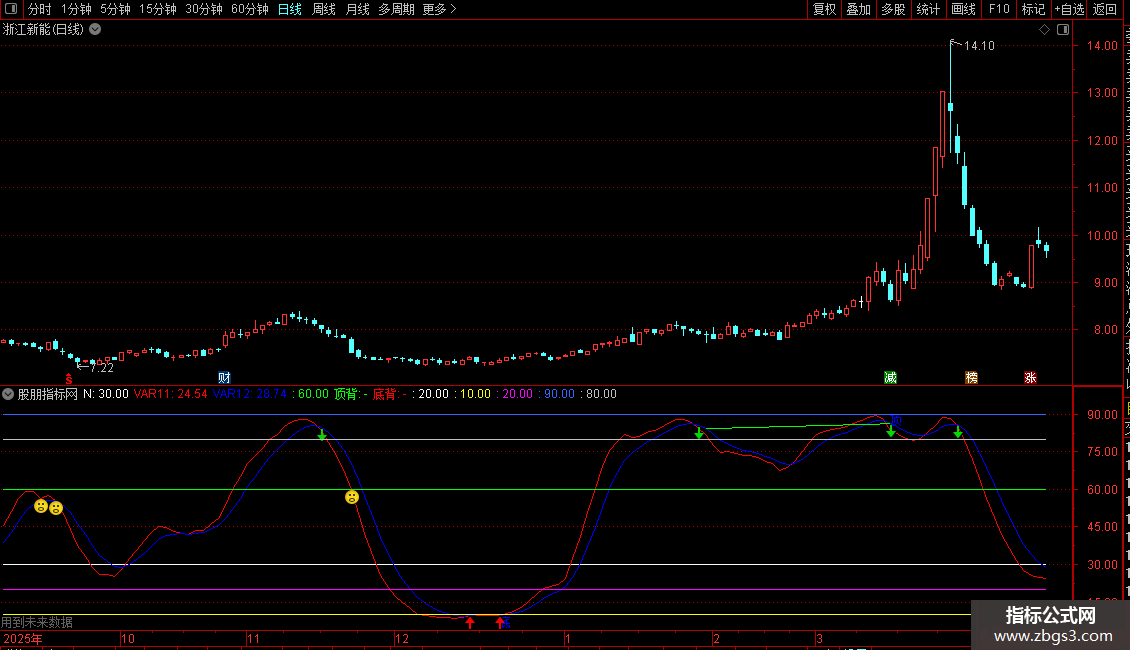Click the diamond icon above the price axis
This screenshot has height=650, width=1130.
(x=1044, y=30)
